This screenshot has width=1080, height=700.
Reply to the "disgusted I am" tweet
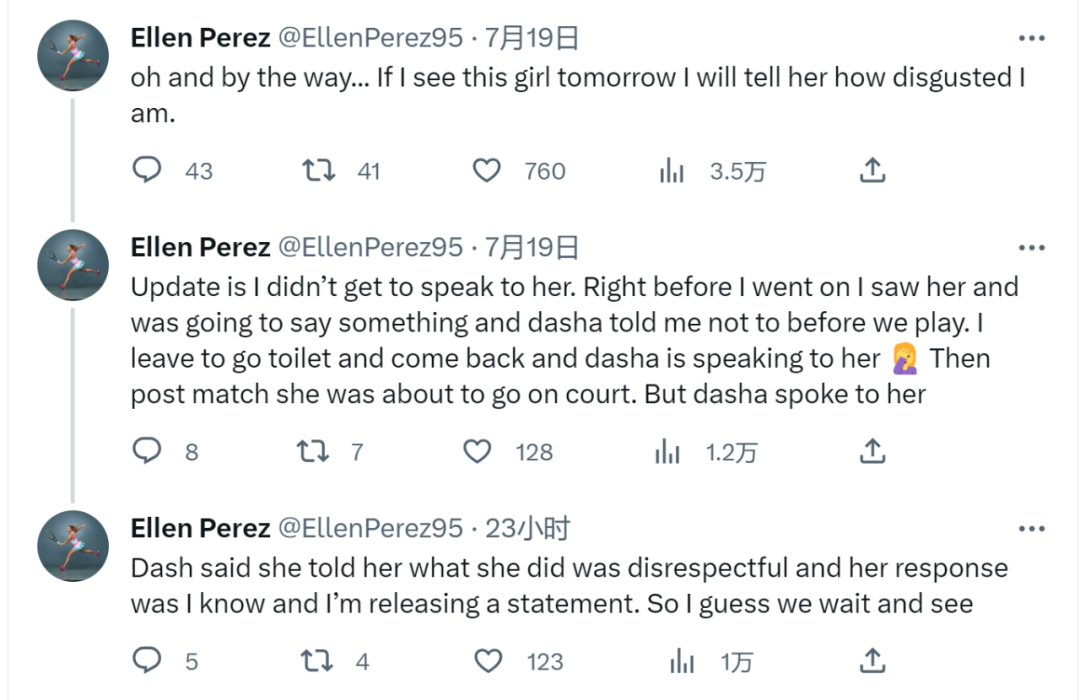pos(147,171)
